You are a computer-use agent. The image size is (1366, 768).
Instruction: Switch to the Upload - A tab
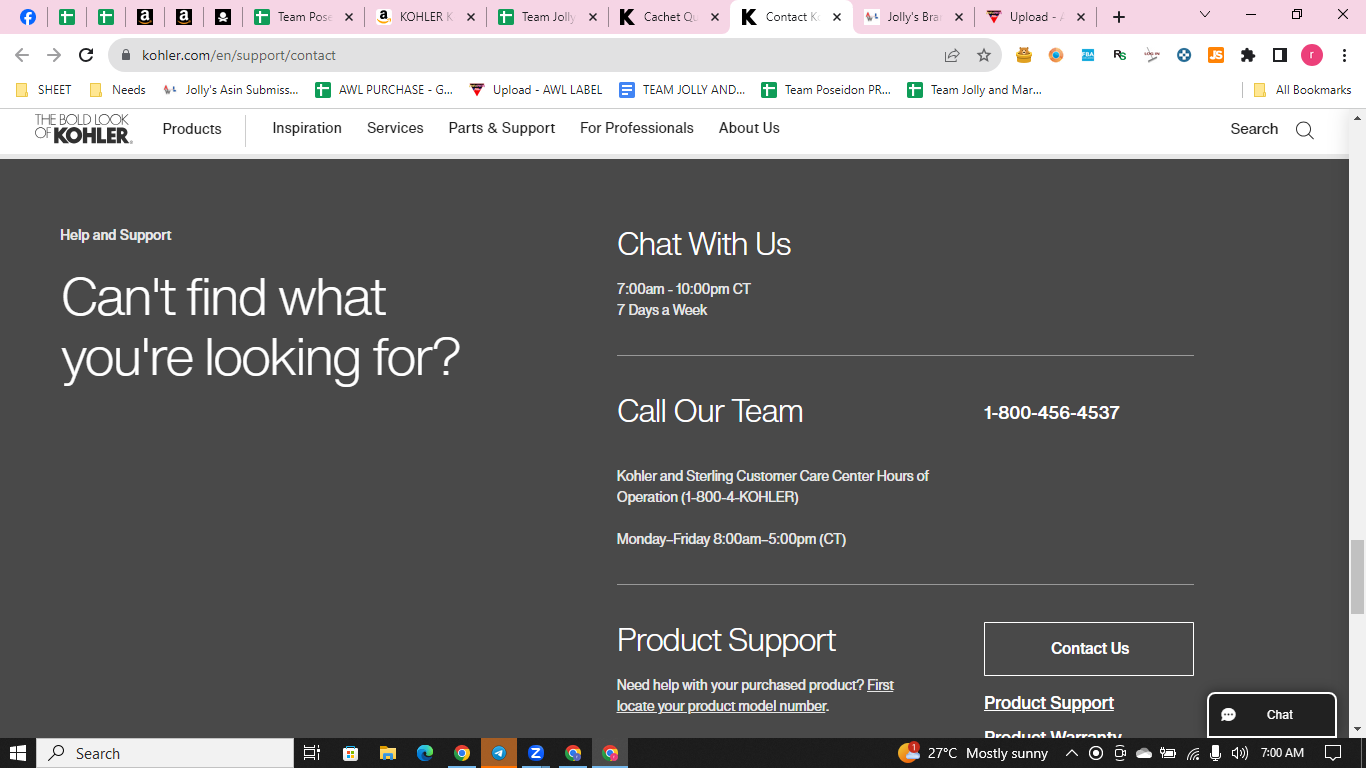[x=1036, y=17]
